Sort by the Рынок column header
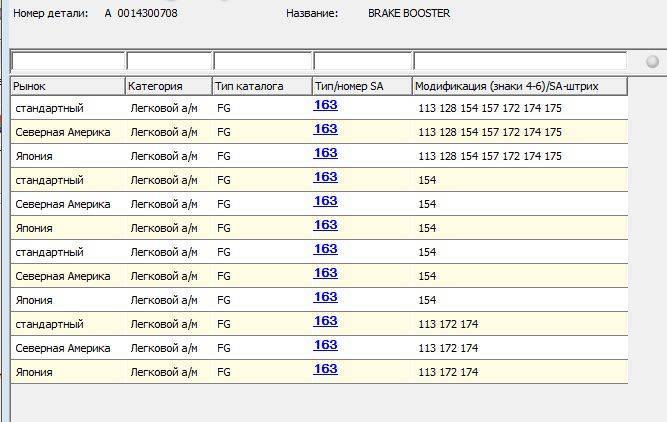Viewport: 667px width, 422px height. (x=68, y=86)
